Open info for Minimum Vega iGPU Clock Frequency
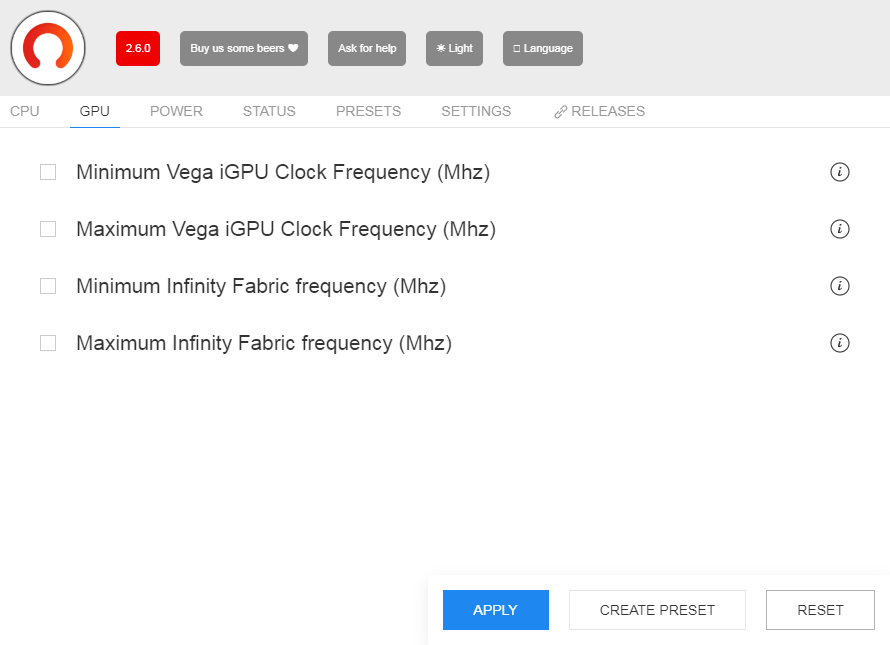This screenshot has width=890, height=645. [x=840, y=172]
